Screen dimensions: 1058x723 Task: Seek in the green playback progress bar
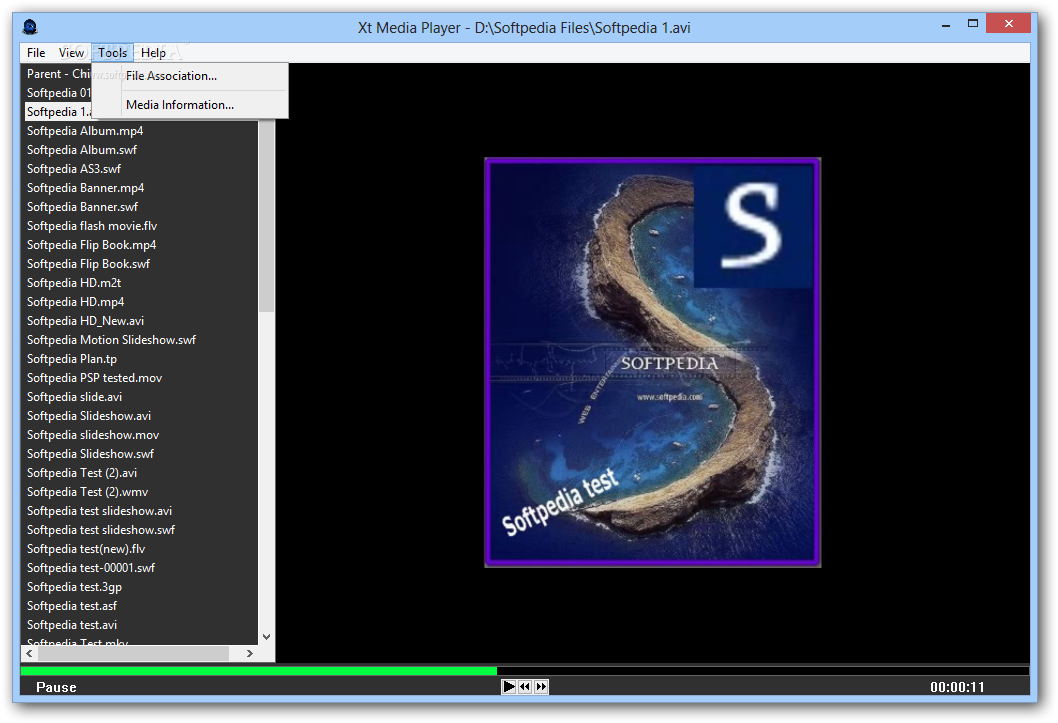(x=525, y=670)
